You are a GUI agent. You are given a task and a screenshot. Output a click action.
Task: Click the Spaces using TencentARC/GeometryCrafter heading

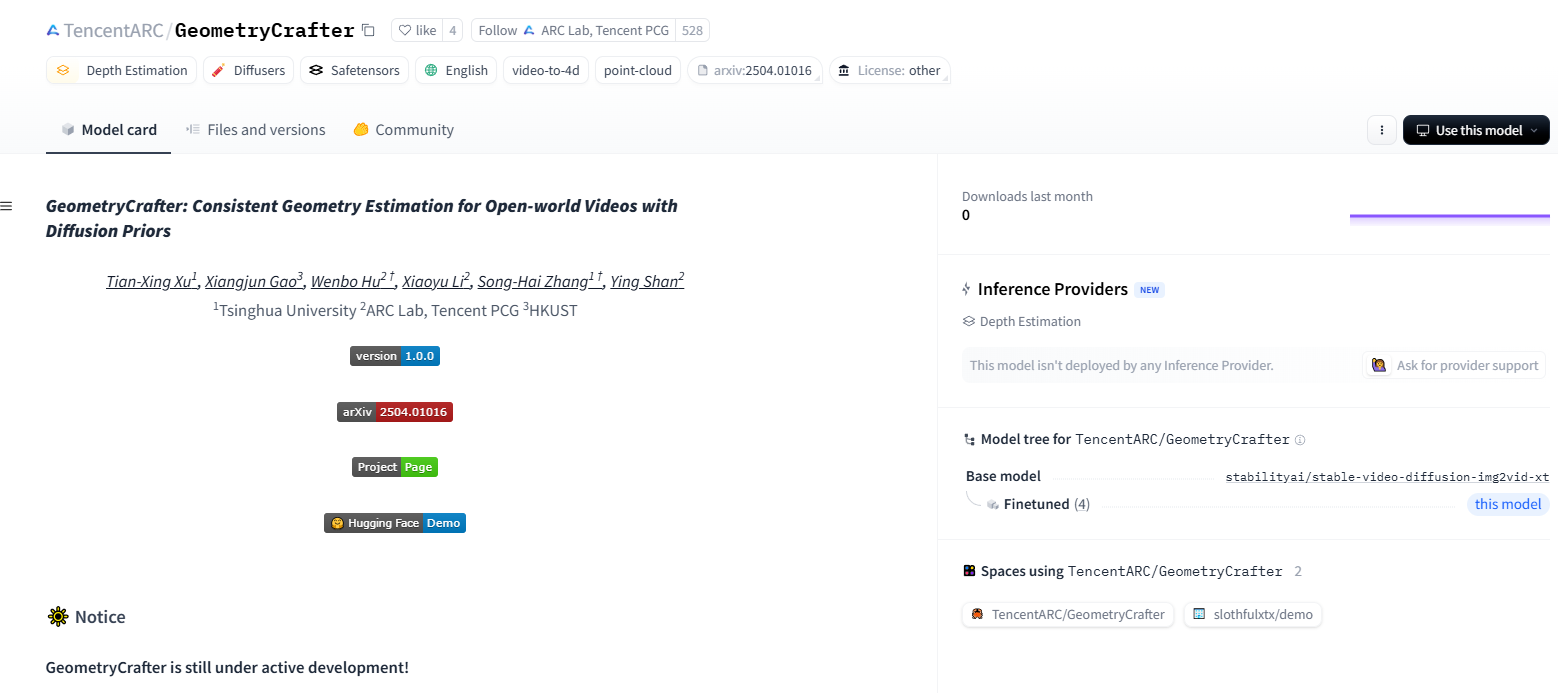pos(1132,571)
